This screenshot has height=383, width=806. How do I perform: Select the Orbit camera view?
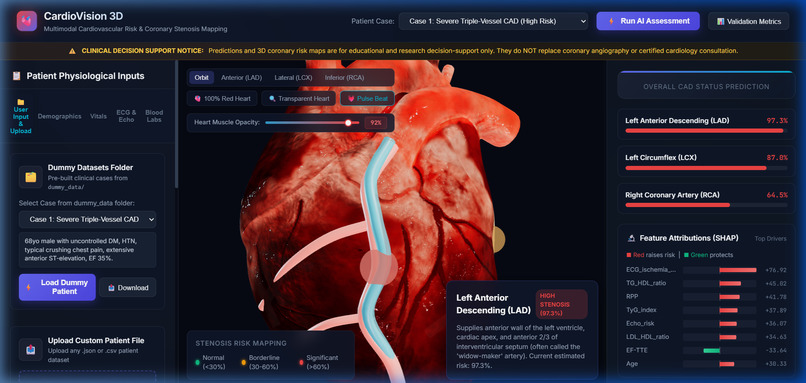(202, 78)
